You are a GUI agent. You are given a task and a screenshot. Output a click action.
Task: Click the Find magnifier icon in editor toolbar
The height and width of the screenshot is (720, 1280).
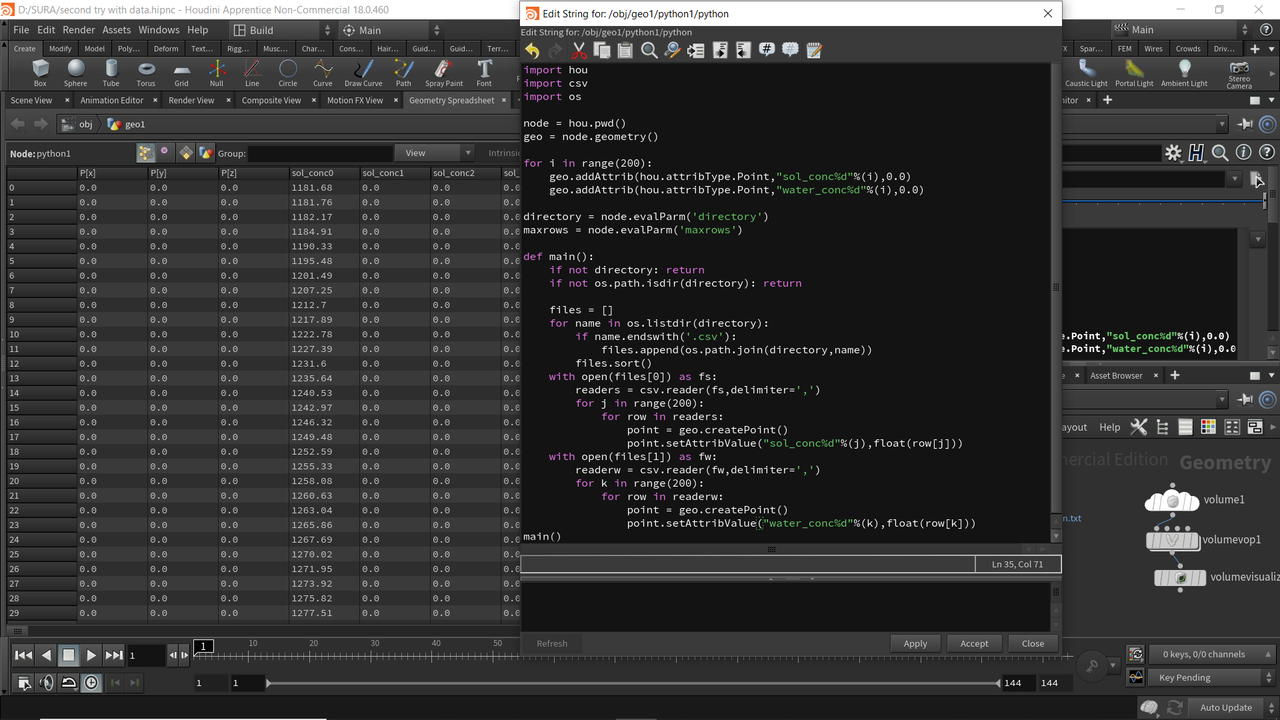(x=649, y=50)
